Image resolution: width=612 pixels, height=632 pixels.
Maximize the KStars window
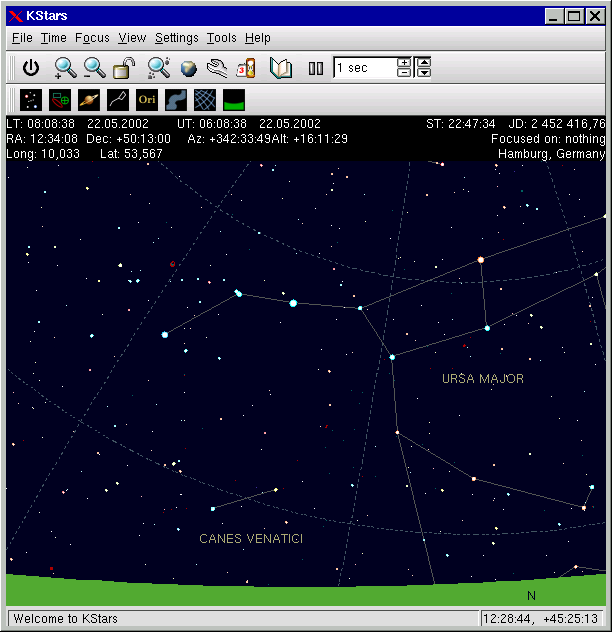point(574,17)
